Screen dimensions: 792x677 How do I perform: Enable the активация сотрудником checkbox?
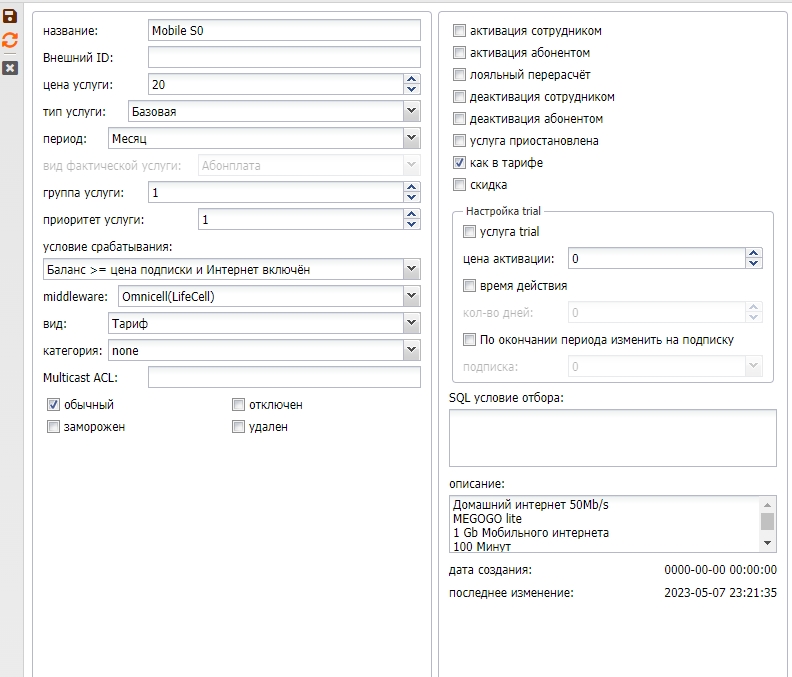tap(460, 31)
